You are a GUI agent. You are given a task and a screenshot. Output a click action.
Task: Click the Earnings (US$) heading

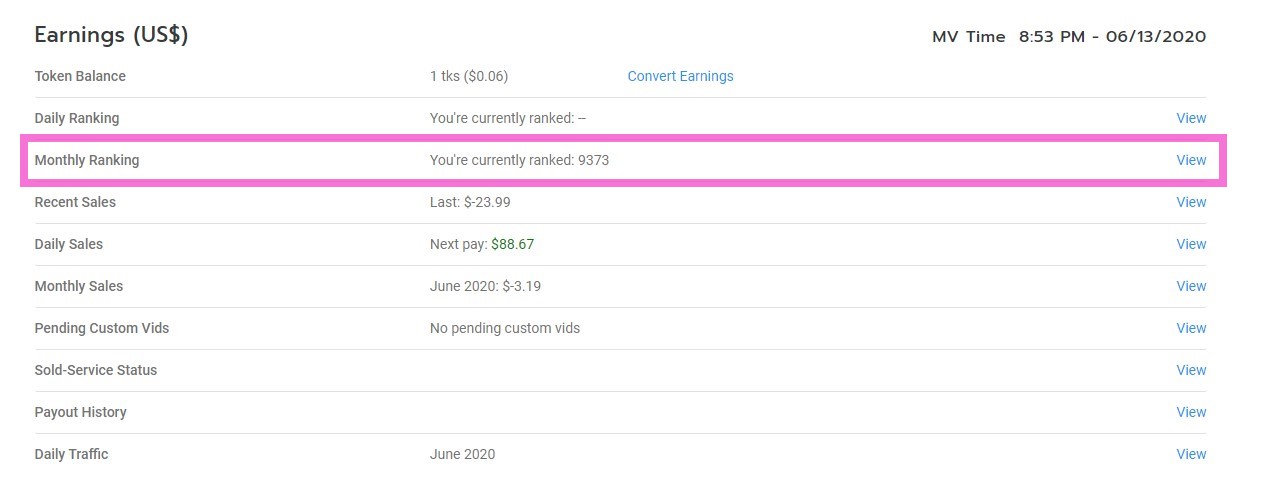pos(111,35)
